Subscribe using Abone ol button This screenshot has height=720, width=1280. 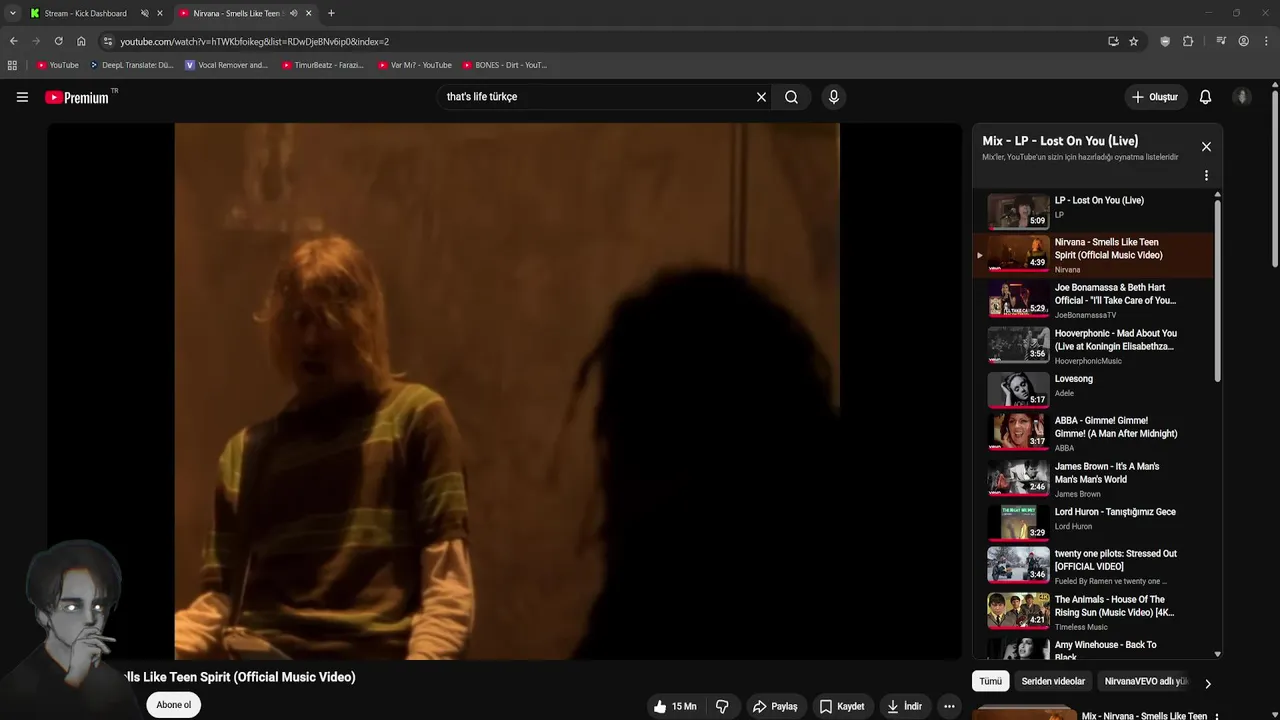pyautogui.click(x=173, y=705)
